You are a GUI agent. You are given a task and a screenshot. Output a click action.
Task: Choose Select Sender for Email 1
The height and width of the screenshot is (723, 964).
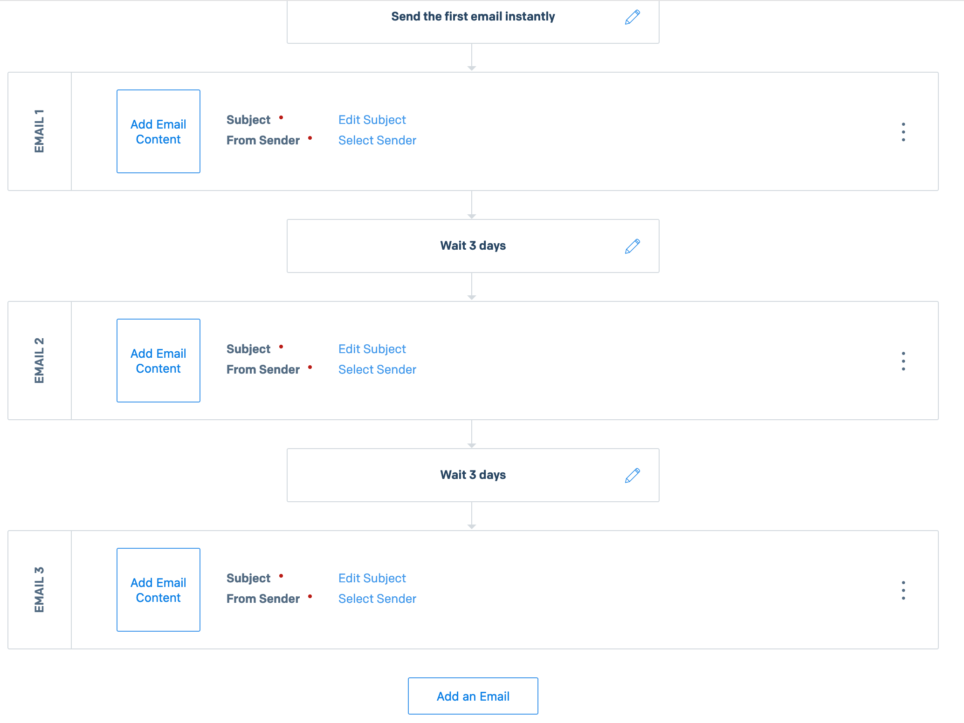click(x=377, y=141)
